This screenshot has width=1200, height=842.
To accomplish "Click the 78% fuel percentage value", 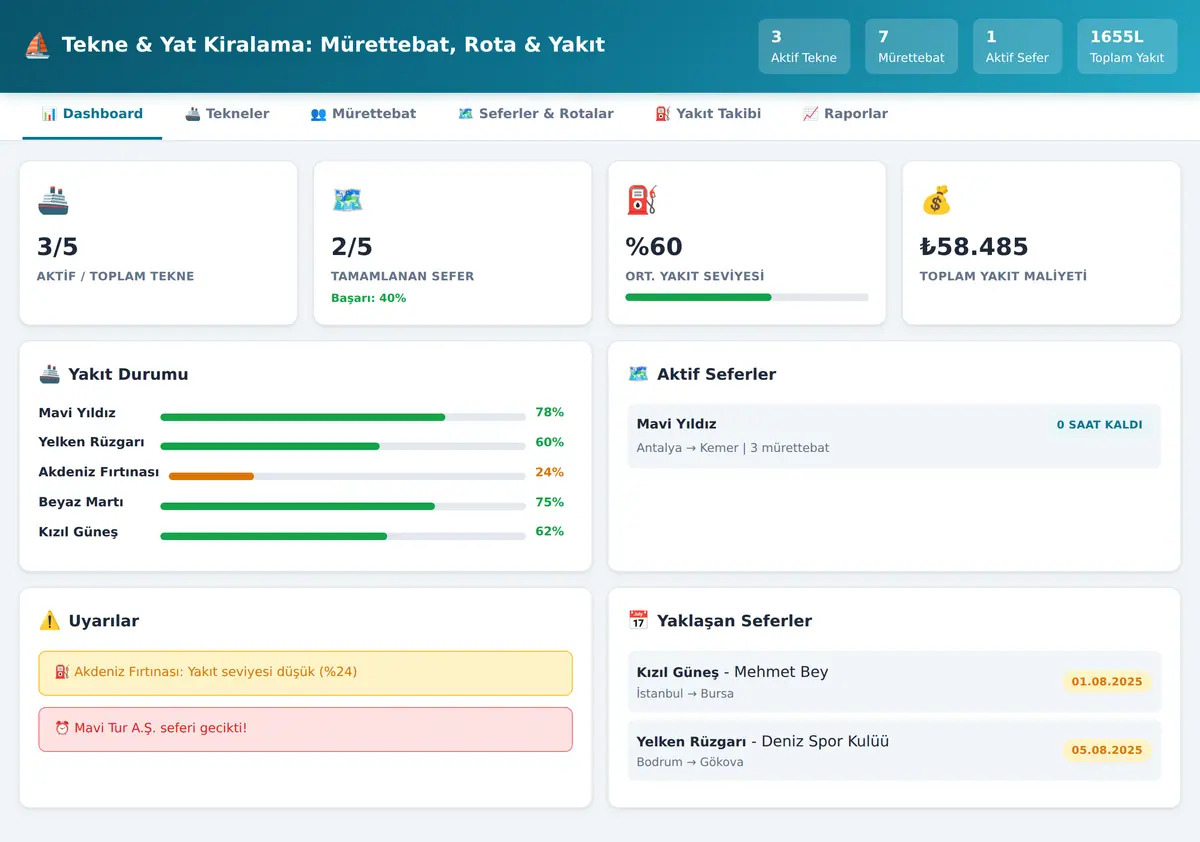I will [550, 412].
